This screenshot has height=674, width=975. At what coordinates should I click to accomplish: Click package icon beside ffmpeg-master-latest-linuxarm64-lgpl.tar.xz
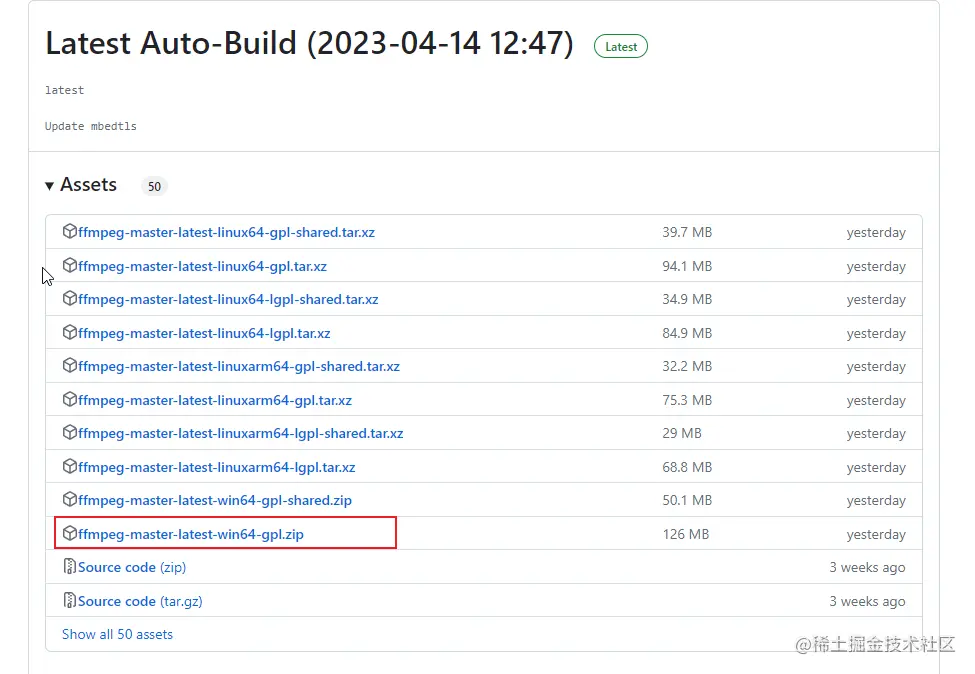70,467
